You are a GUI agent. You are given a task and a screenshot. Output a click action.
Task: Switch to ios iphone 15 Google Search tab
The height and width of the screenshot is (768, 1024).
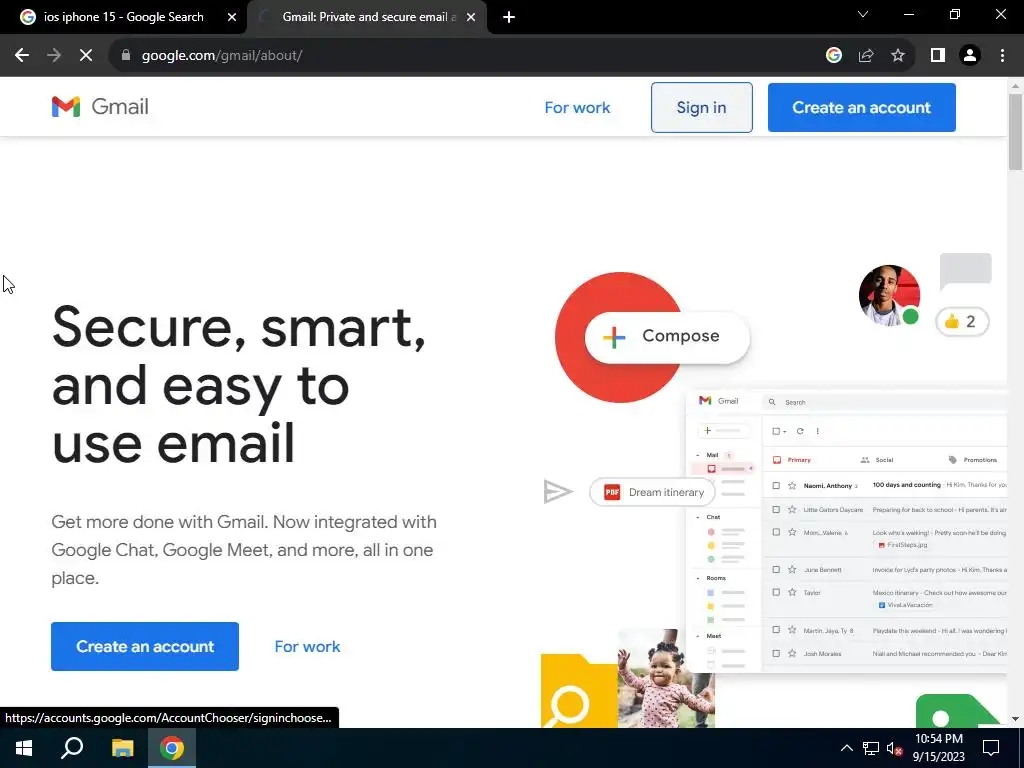(123, 18)
